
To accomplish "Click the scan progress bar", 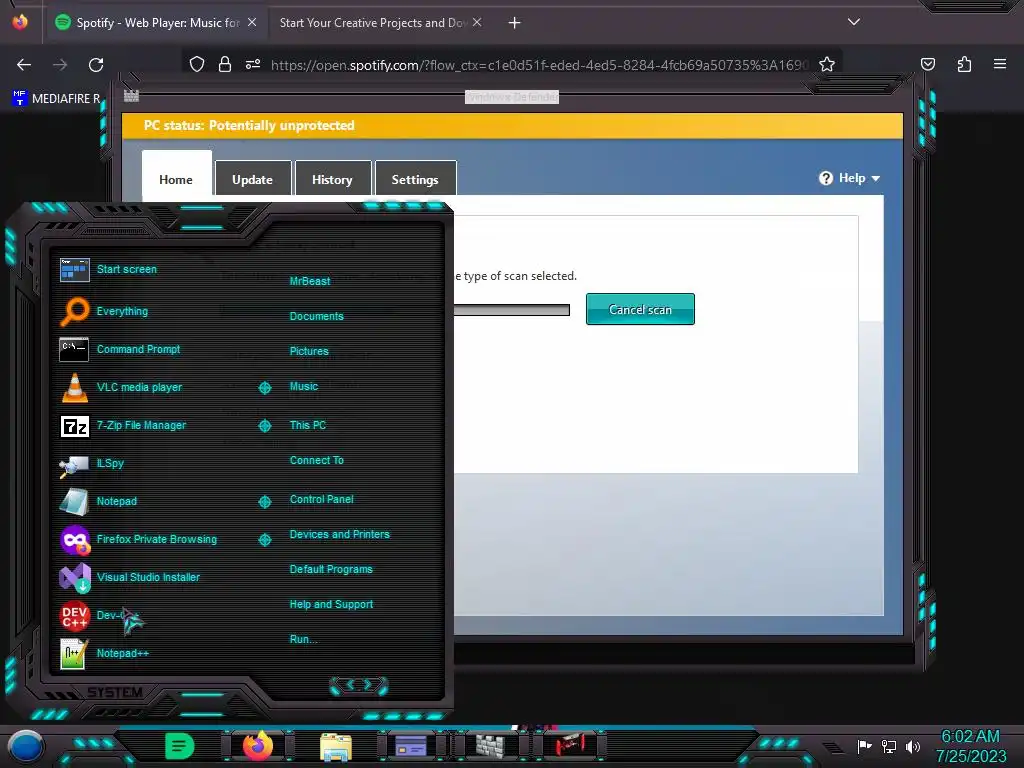I will pos(511,310).
